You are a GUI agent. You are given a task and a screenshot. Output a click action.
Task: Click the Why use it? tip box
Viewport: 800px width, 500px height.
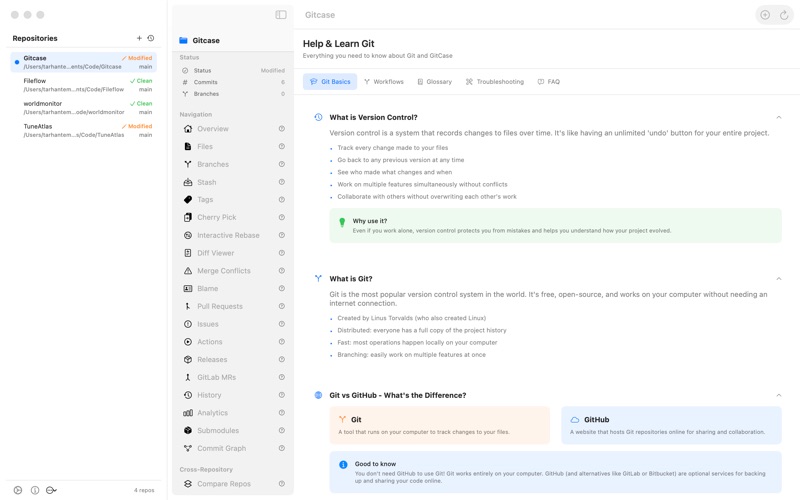coord(556,226)
